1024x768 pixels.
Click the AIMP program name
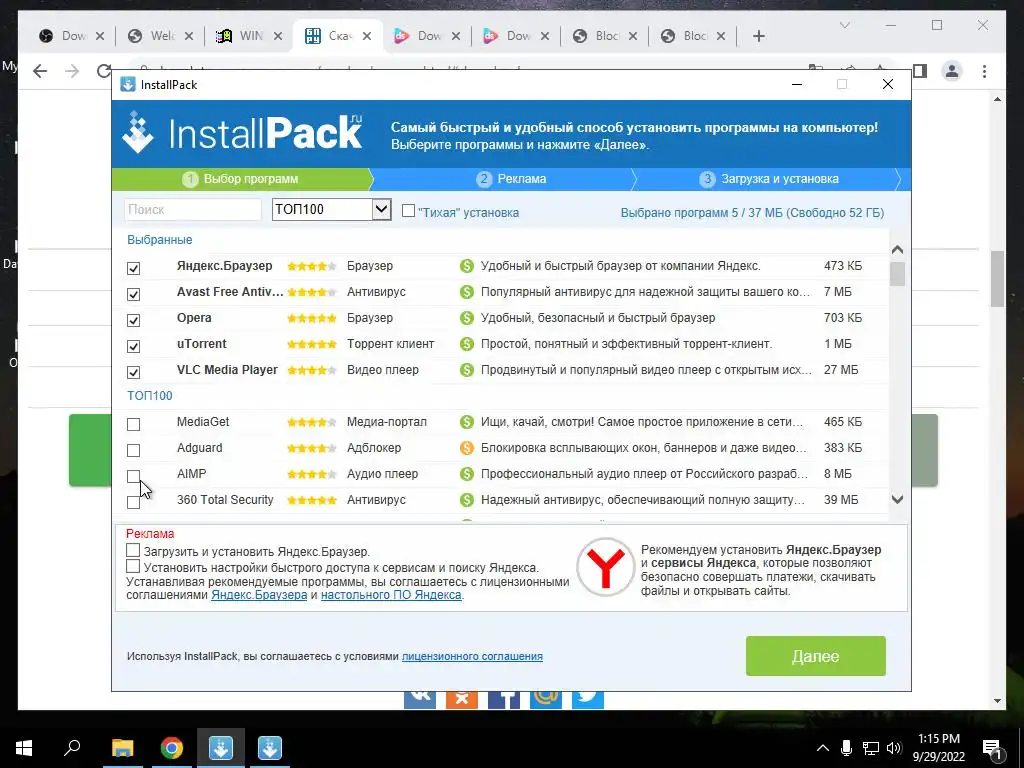pos(191,474)
